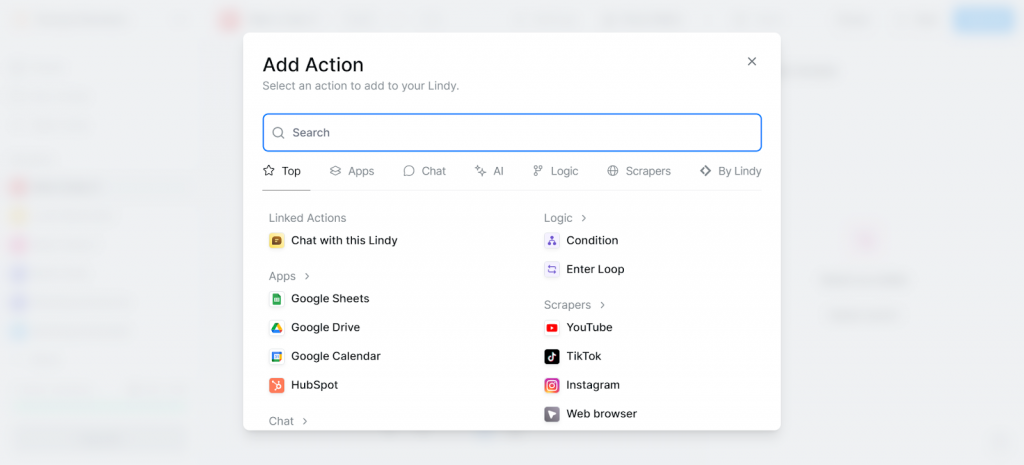Click the Scrapers section heading

click(x=568, y=305)
